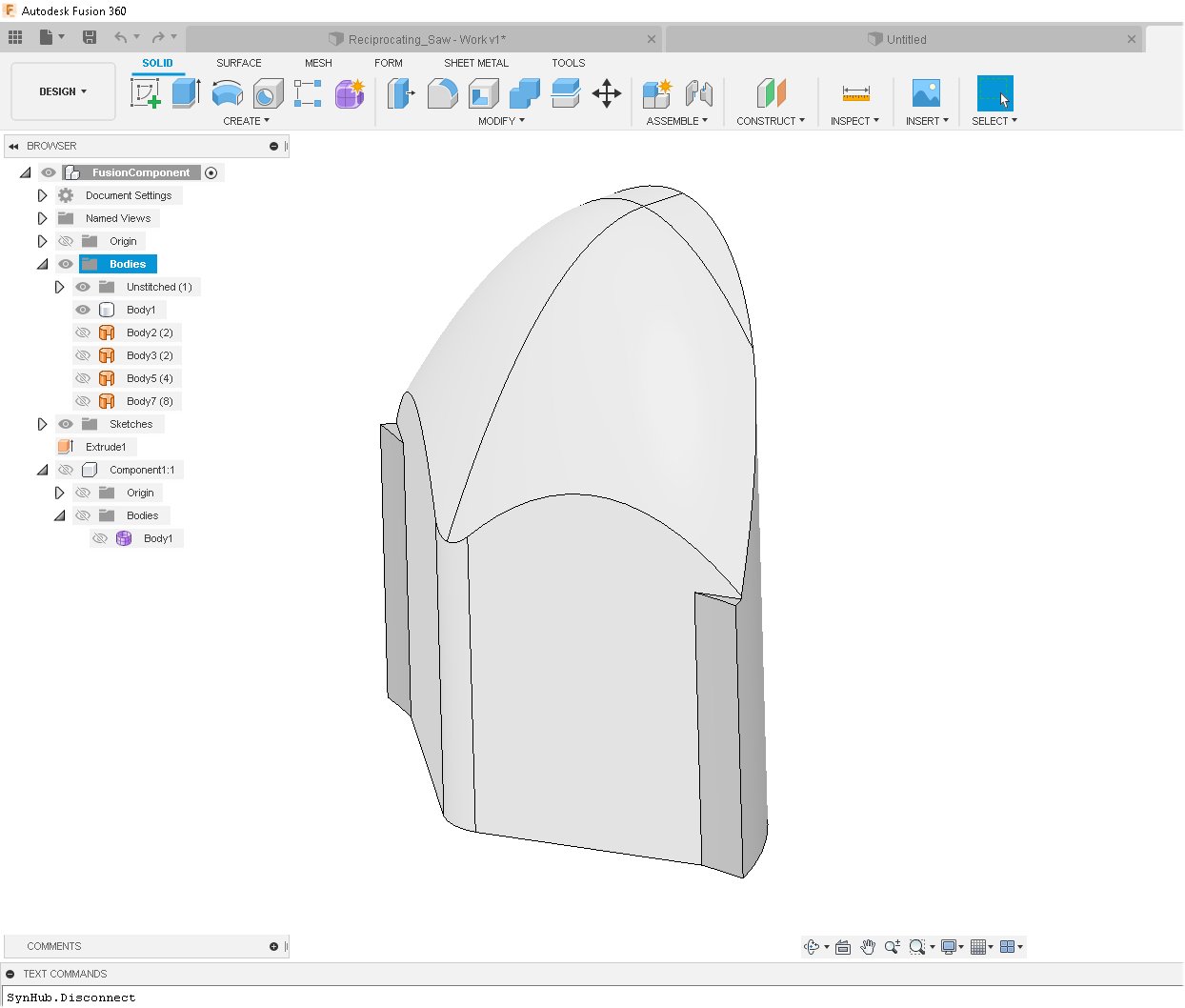The image size is (1185, 1008).
Task: Open the Revolve tool
Action: click(x=227, y=93)
